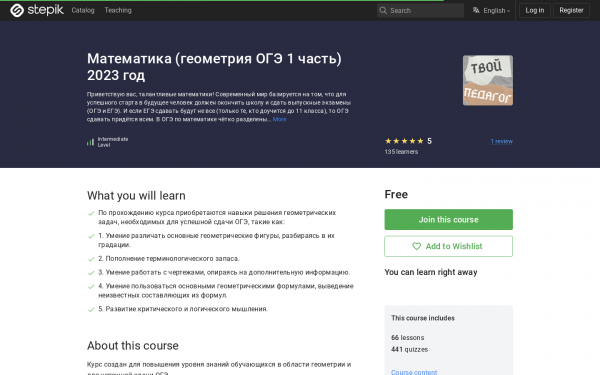Click the checkmark beside Пополнение терминологического запаса

coord(91,259)
